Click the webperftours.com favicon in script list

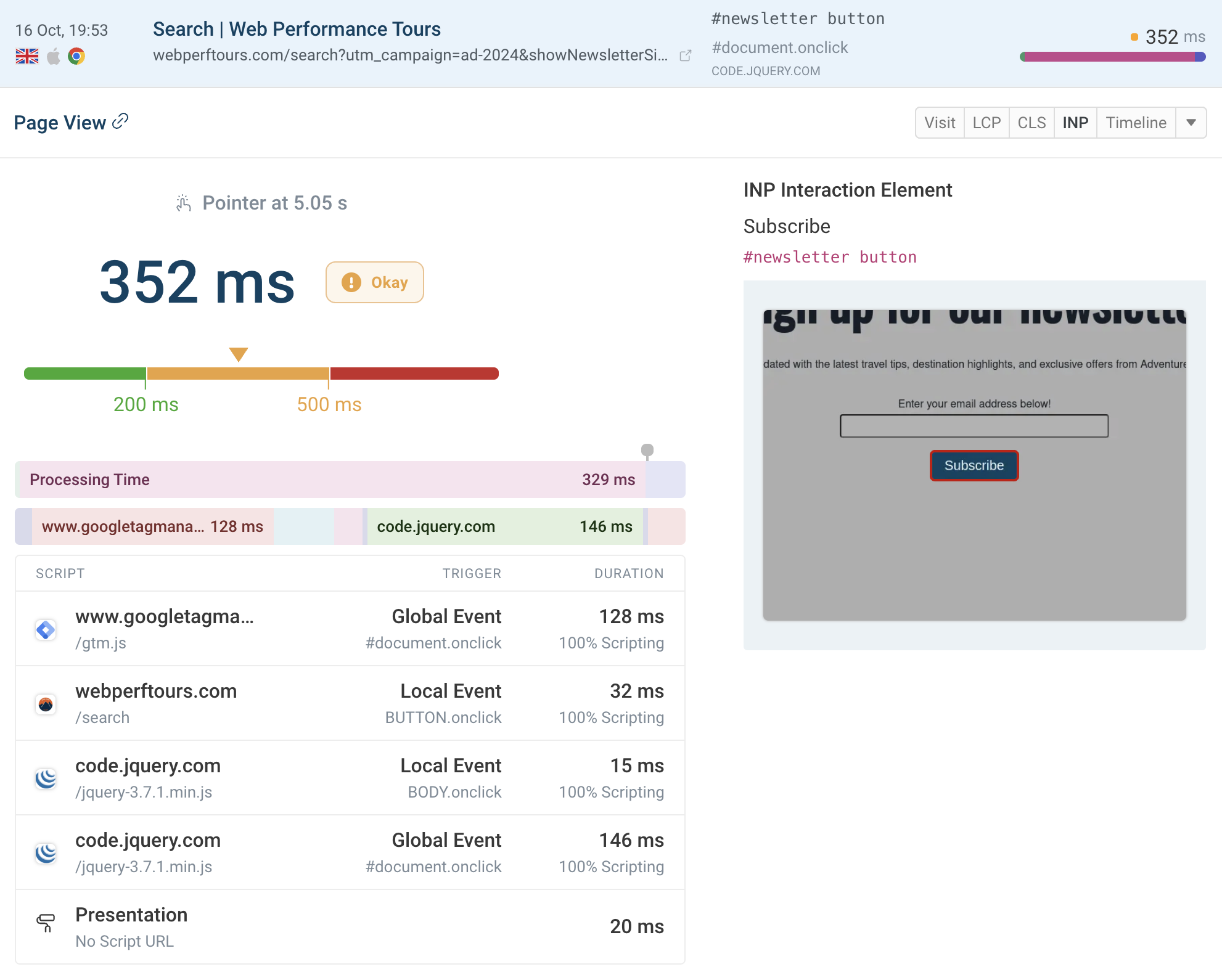coord(46,704)
